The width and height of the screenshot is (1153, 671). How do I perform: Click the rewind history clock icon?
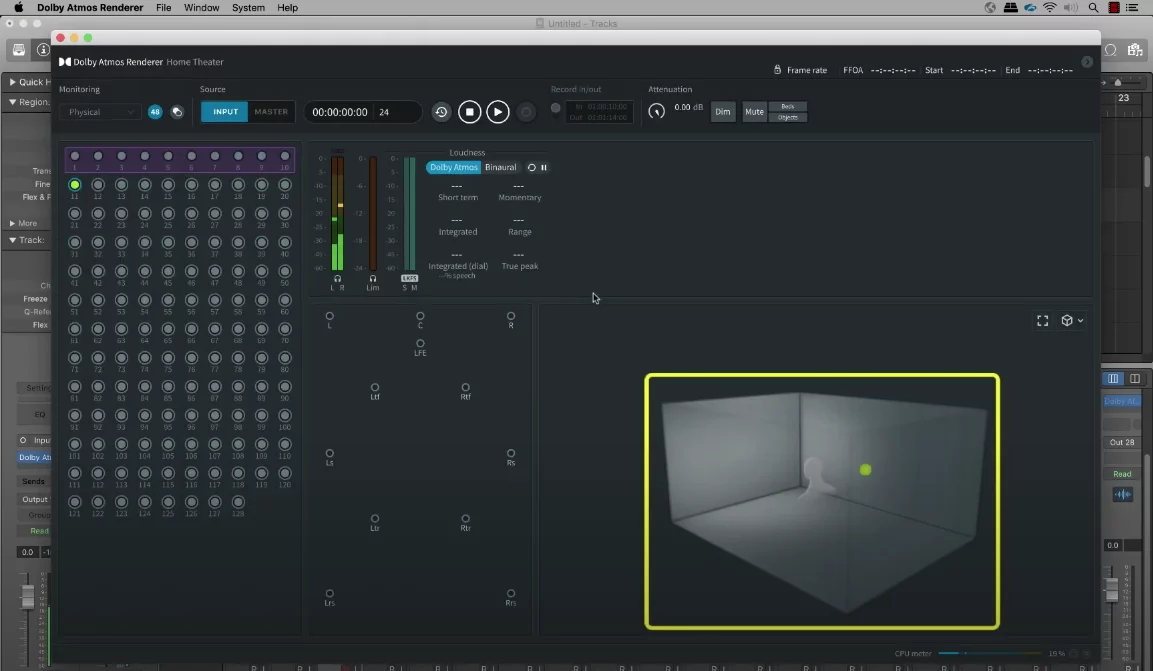click(x=441, y=112)
